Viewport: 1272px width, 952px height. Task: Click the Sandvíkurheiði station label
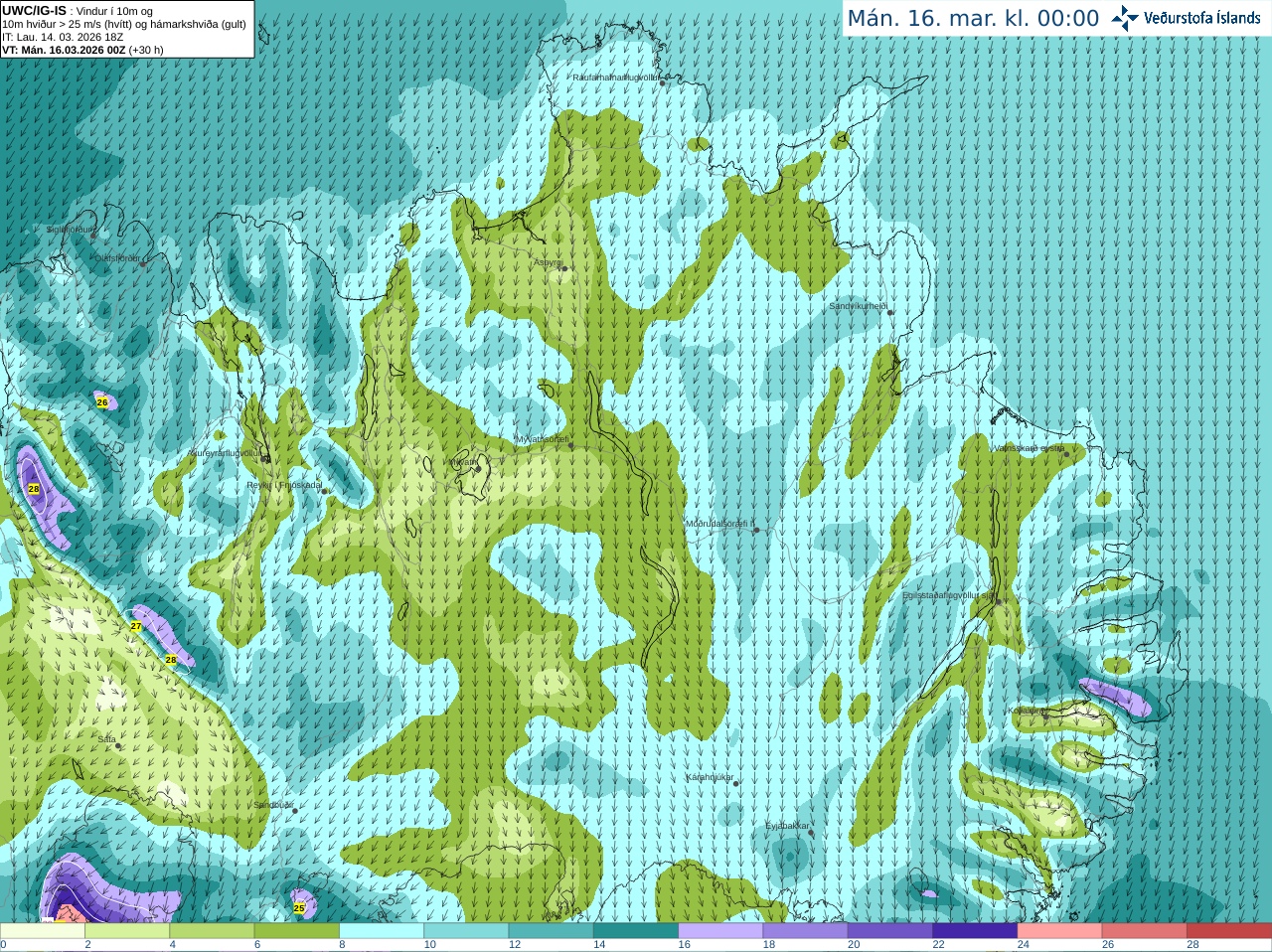pyautogui.click(x=858, y=306)
